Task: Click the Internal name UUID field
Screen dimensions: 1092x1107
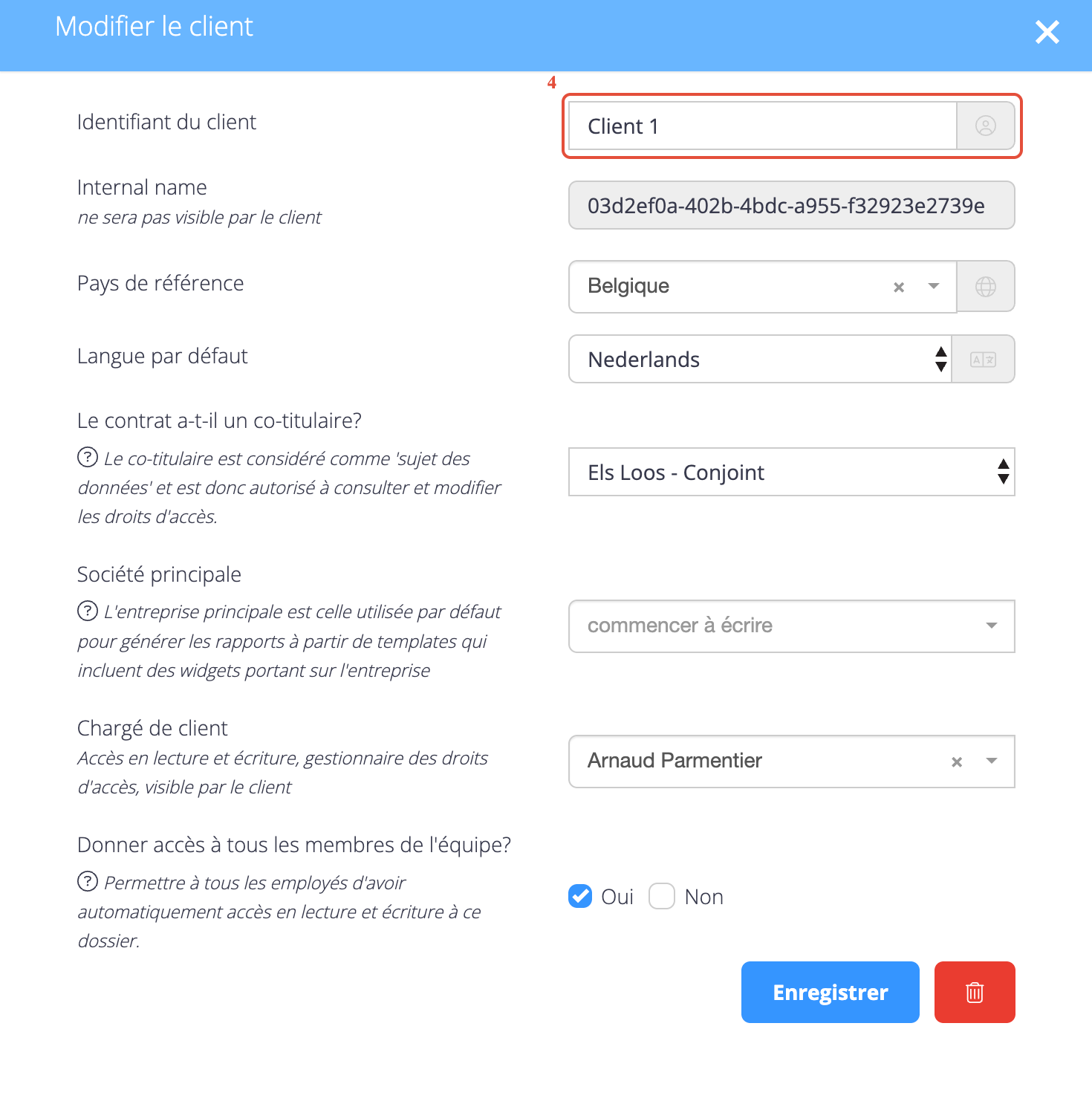Action: click(x=792, y=205)
